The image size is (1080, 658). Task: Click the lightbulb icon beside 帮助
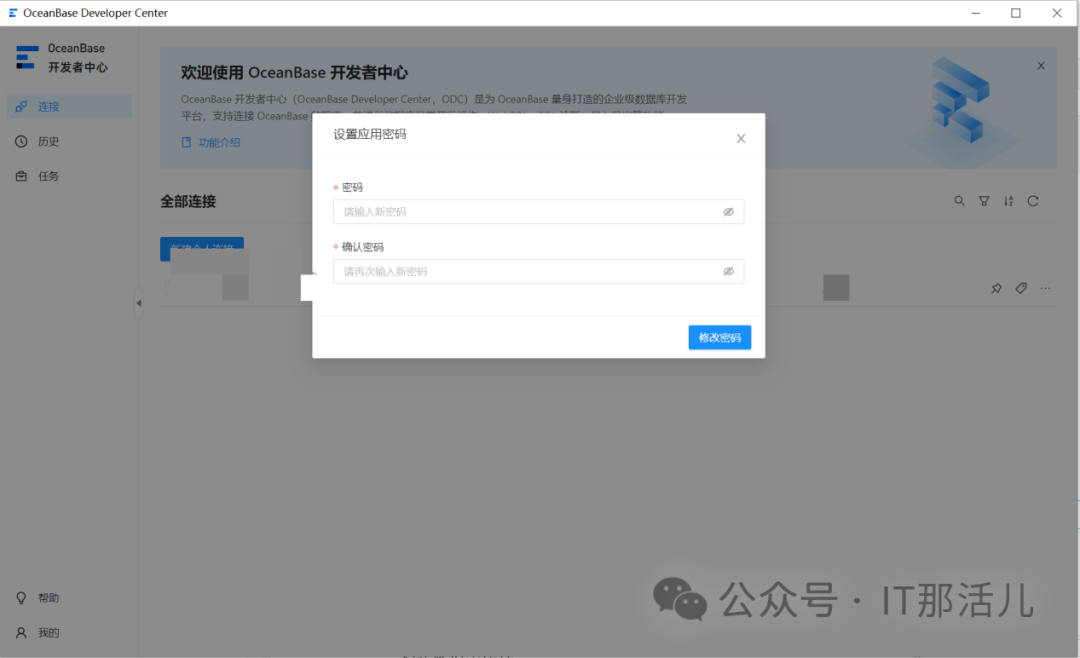(21, 598)
